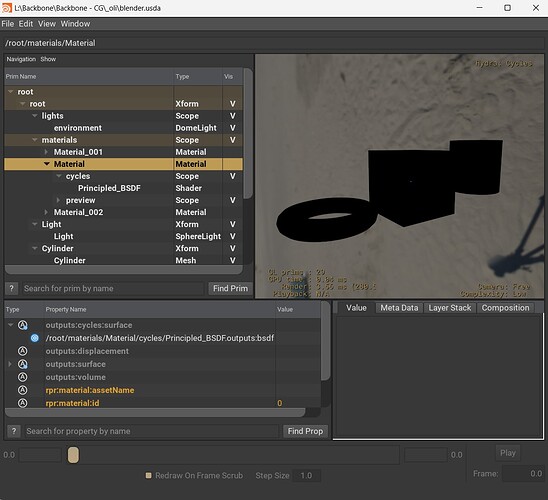Viewport: 548px width, 500px height.
Task: Click attribute icon for outputs:displacement
Action: (x=23, y=351)
